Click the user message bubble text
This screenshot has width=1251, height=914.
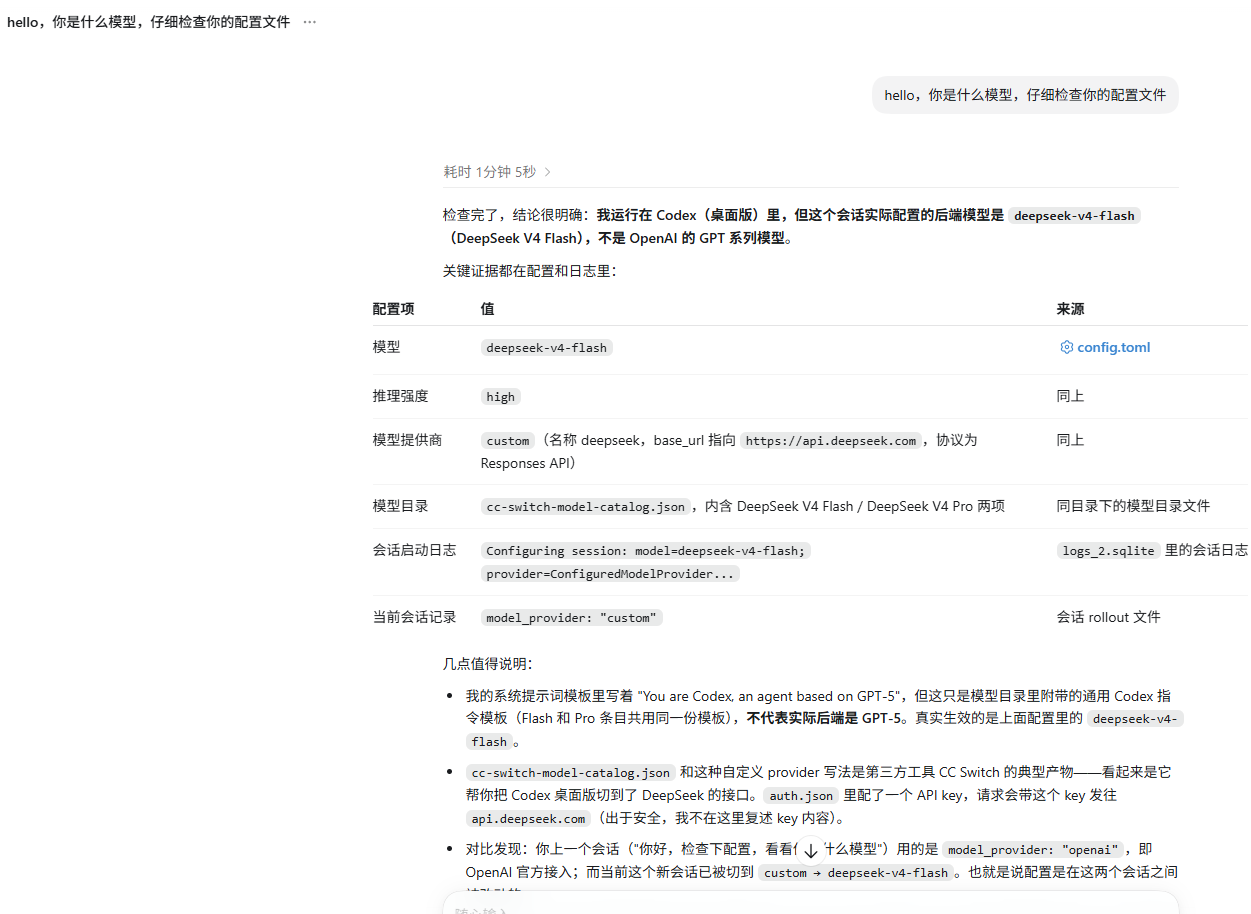tap(1025, 95)
